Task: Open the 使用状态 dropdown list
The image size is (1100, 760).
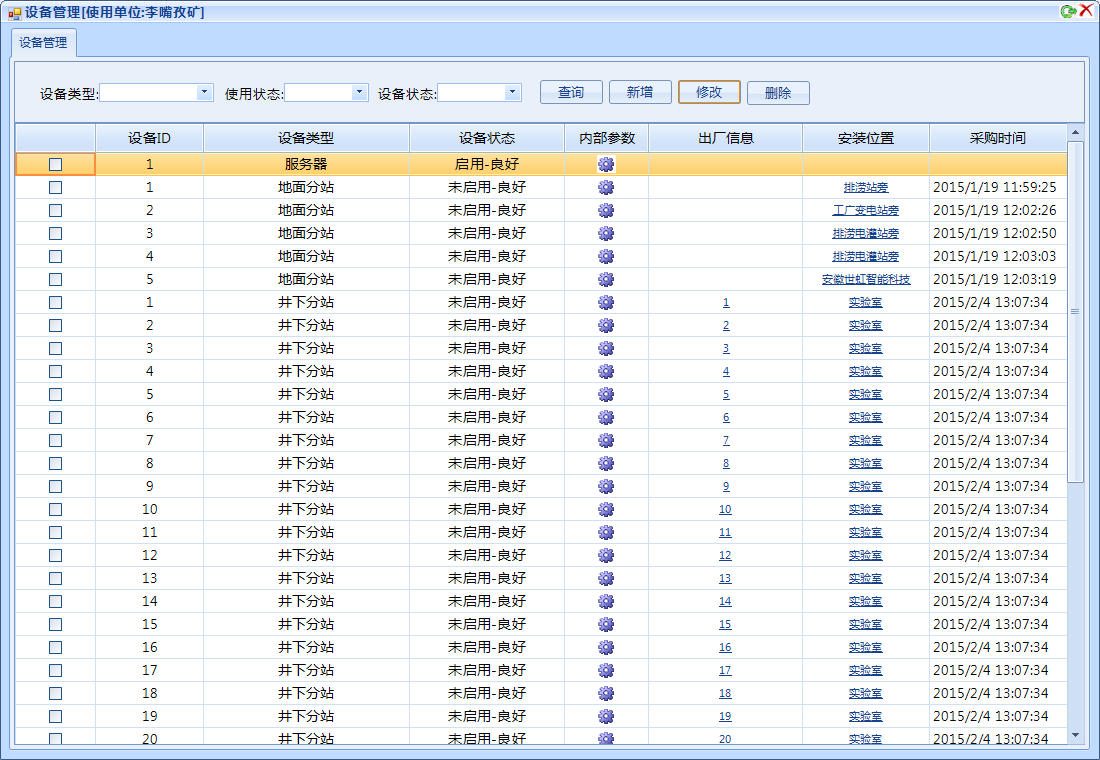Action: coord(360,92)
